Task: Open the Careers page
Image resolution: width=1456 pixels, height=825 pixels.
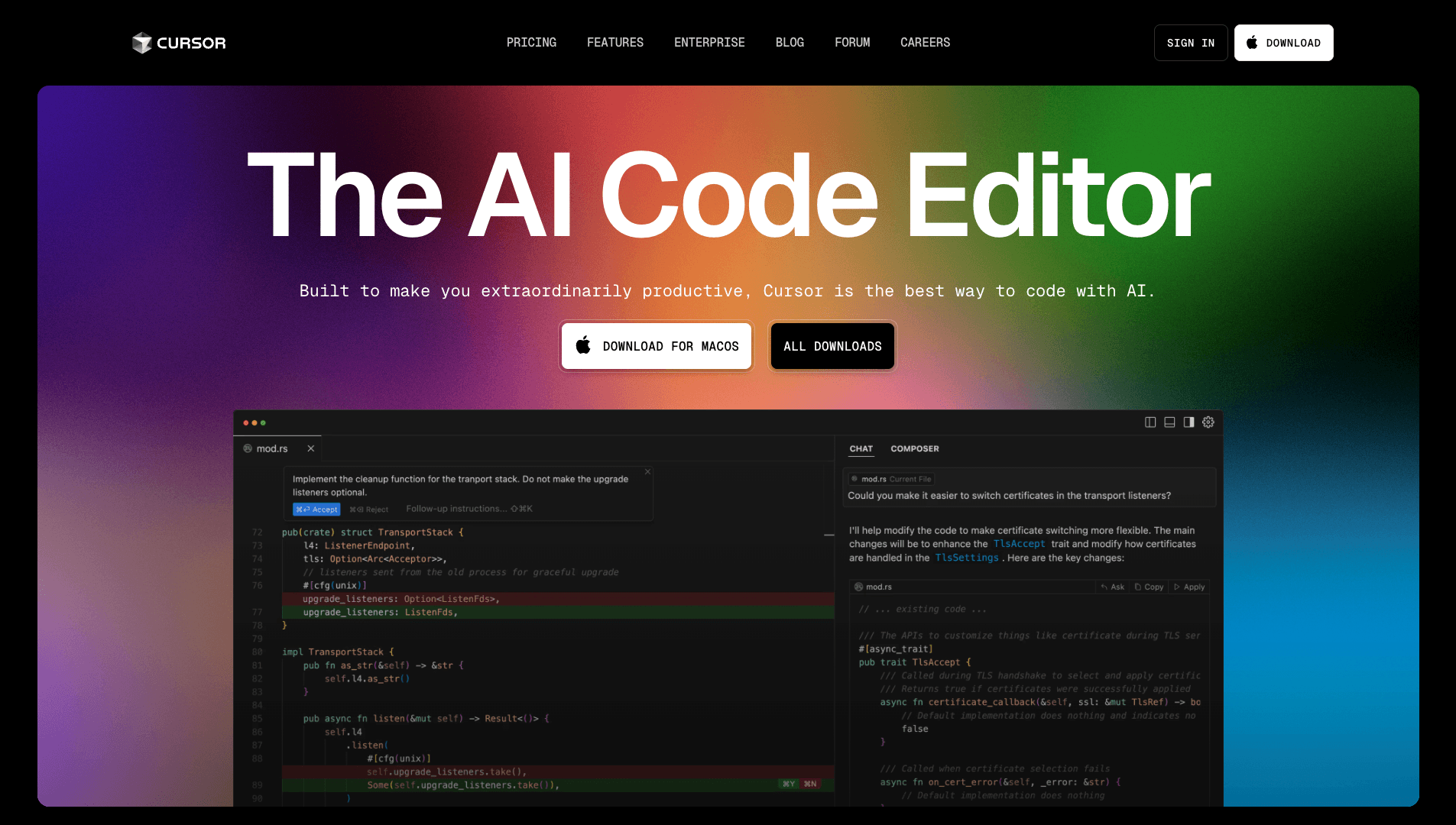Action: click(x=925, y=43)
